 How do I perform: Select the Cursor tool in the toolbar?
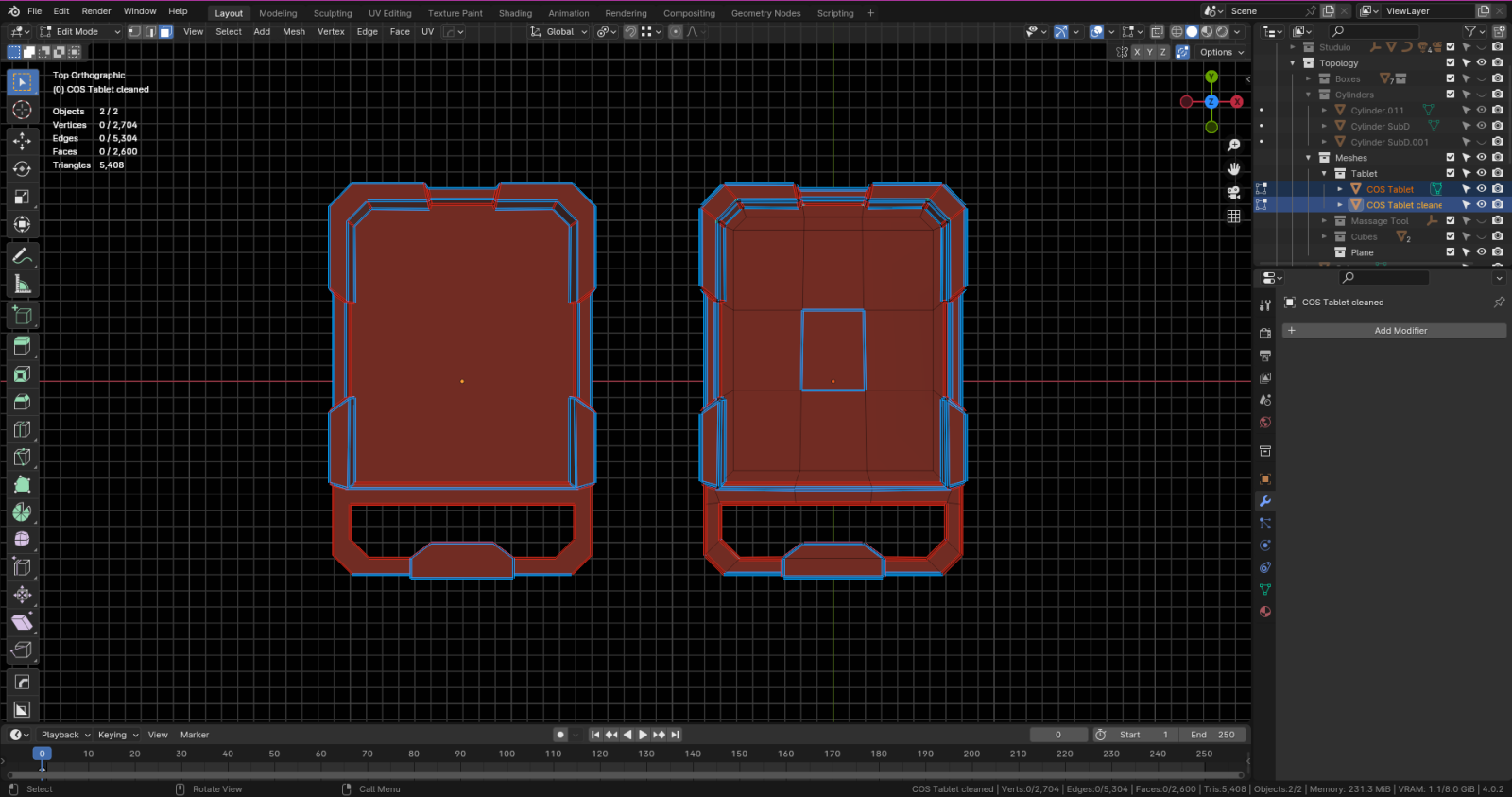(23, 111)
